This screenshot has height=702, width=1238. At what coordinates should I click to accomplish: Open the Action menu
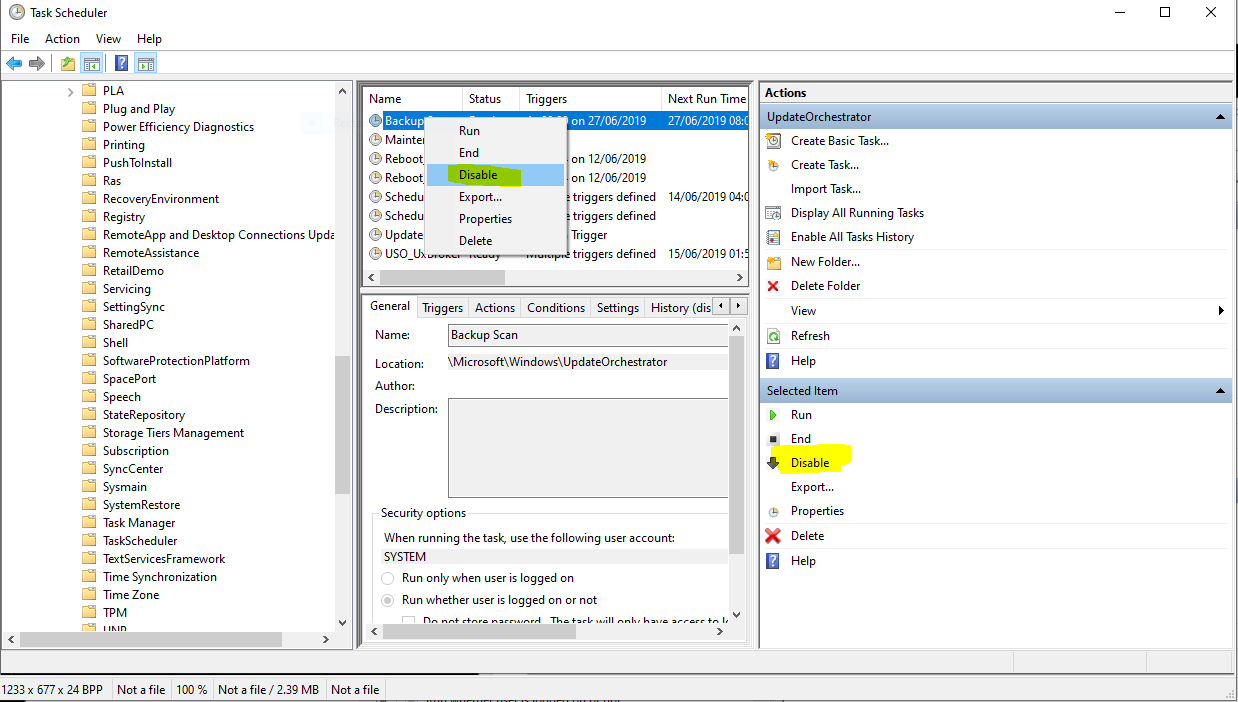(62, 39)
